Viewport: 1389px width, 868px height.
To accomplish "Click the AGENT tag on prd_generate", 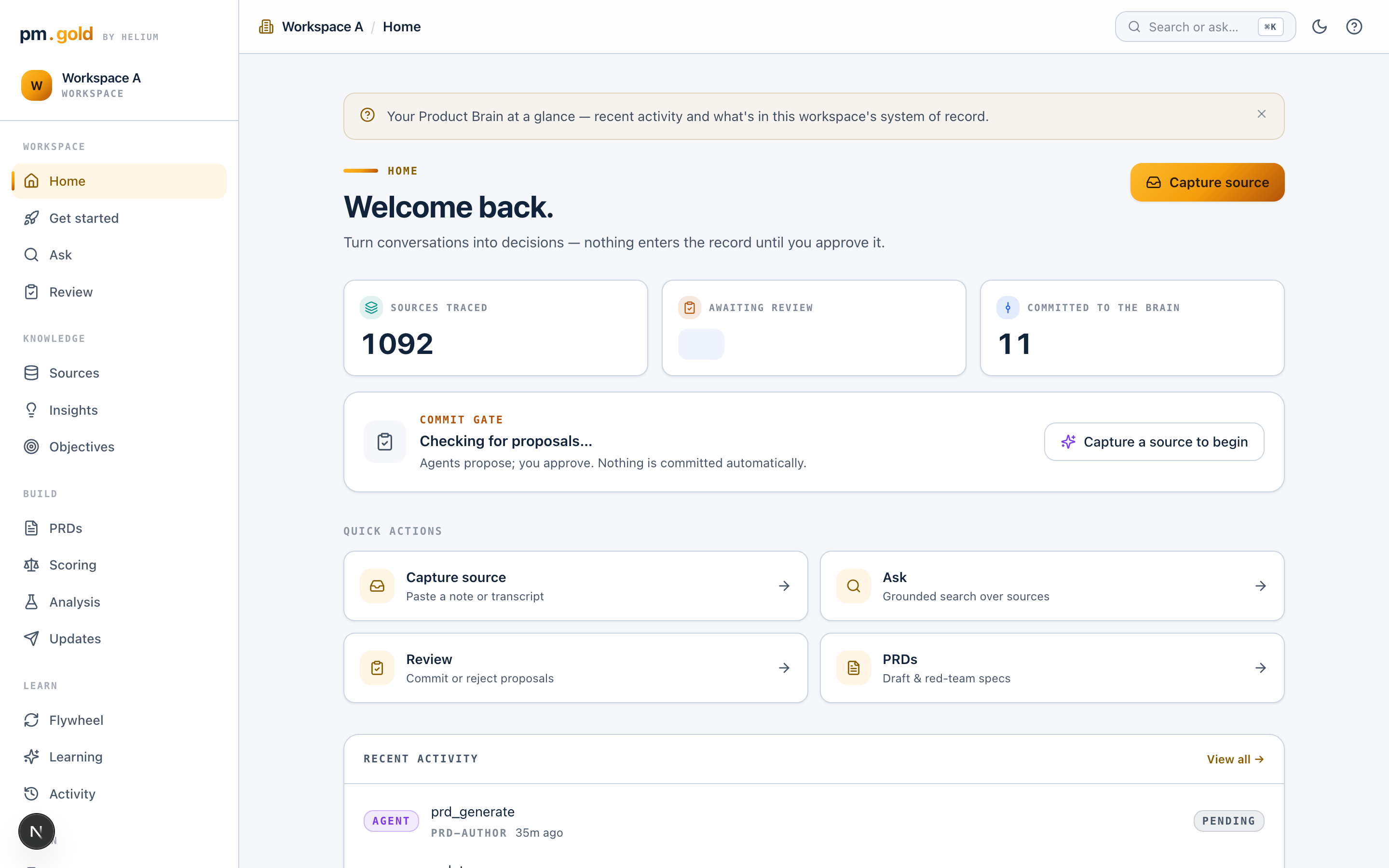I will point(391,821).
